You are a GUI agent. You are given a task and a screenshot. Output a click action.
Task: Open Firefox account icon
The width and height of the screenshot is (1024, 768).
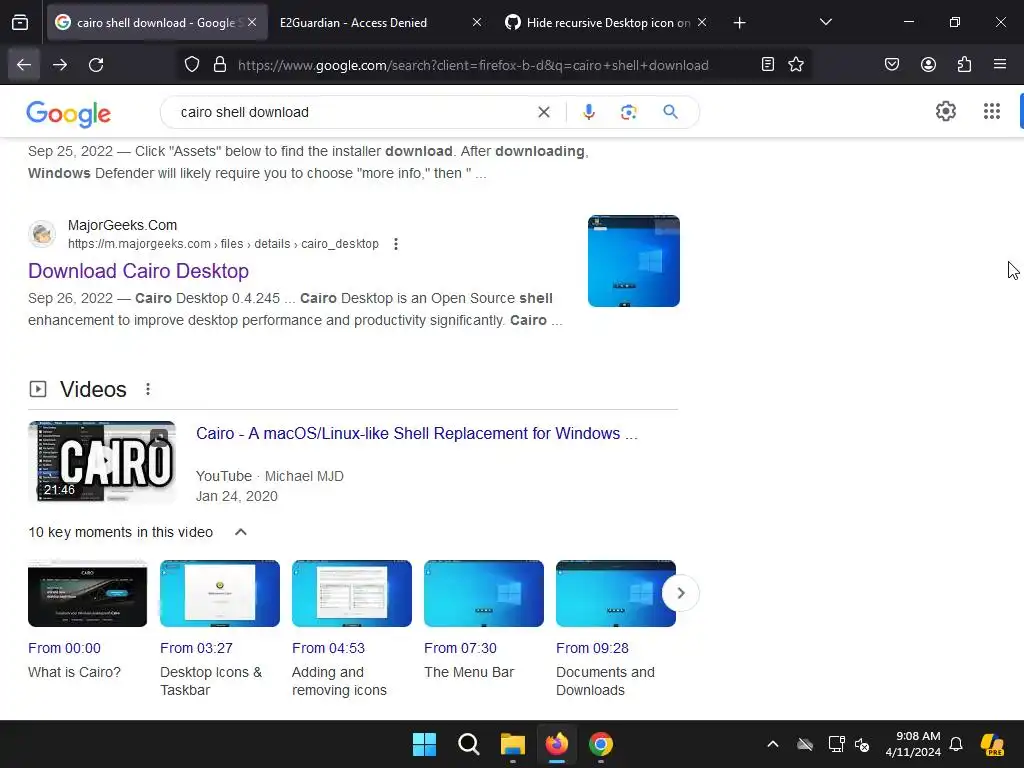click(928, 65)
